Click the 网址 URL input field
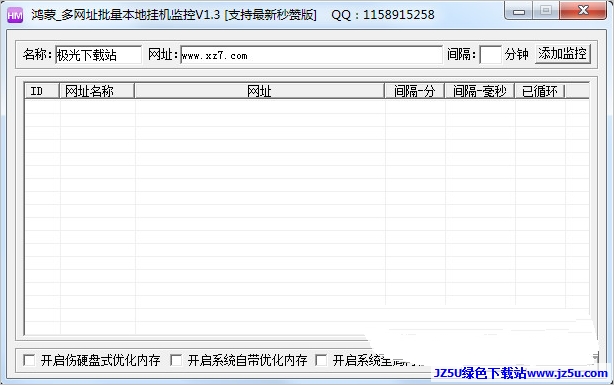614x385 pixels. coord(311,55)
